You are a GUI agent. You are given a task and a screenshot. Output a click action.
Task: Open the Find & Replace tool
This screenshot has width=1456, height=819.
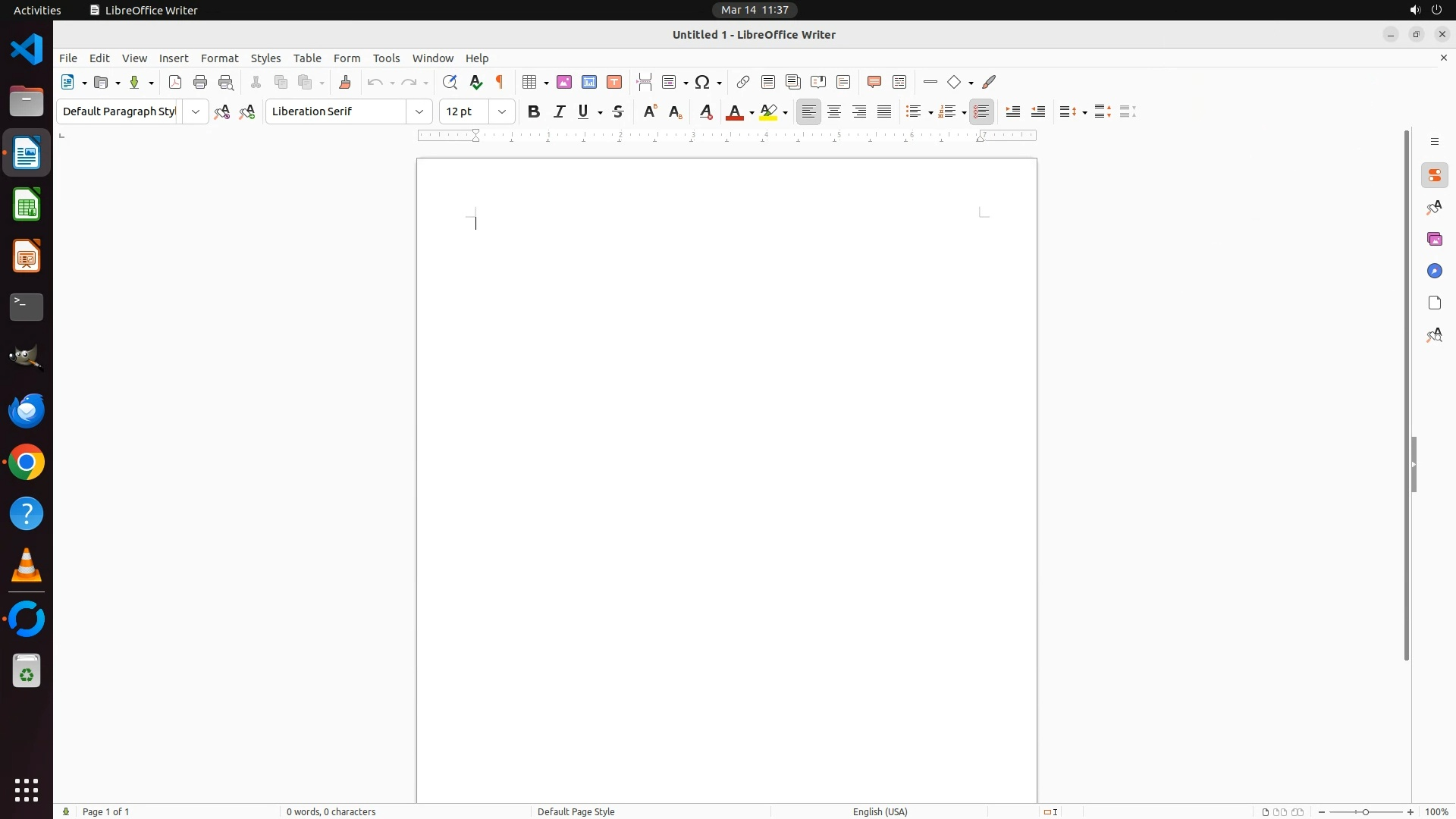tap(450, 83)
